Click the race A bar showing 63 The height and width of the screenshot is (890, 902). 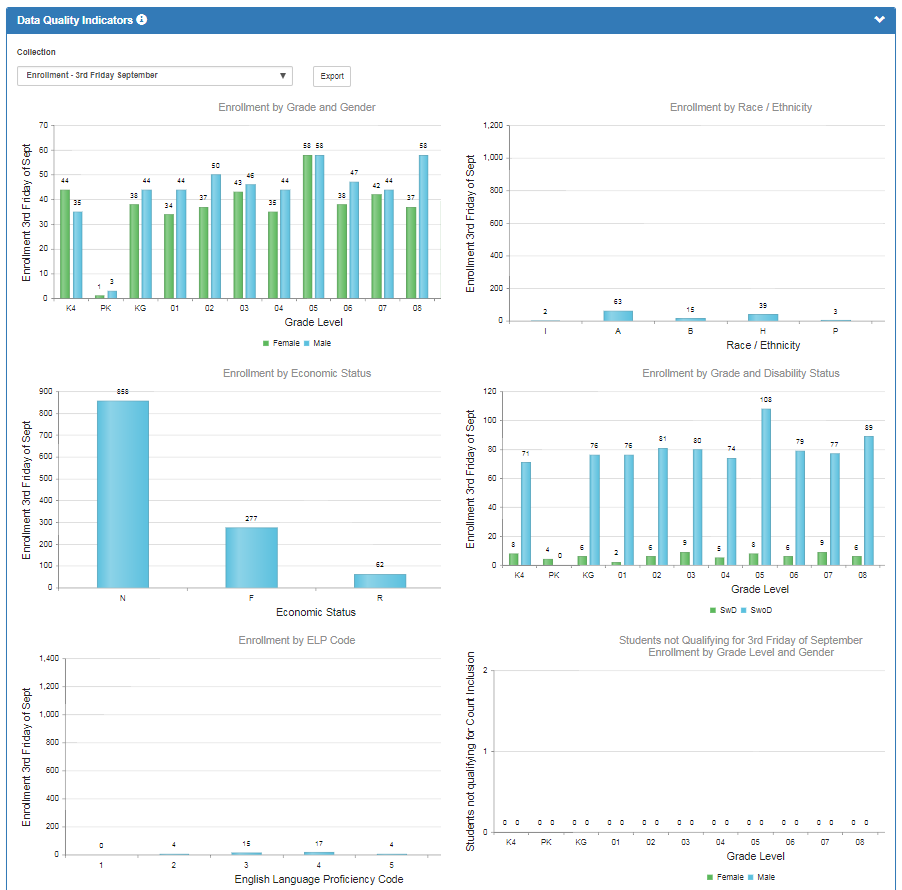(x=618, y=316)
